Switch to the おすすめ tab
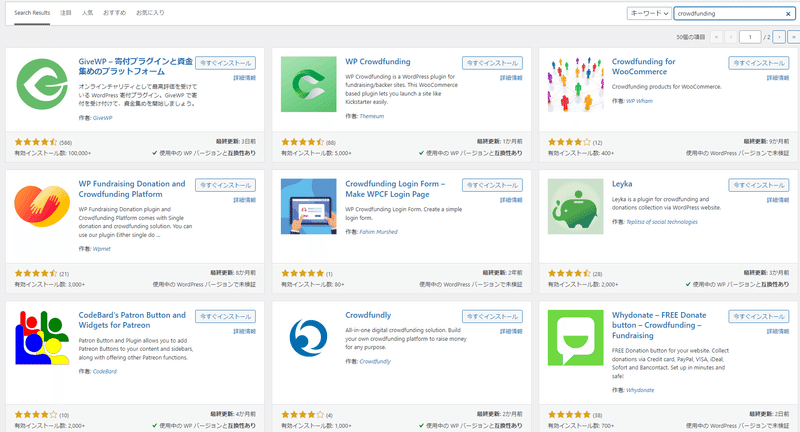The height and width of the screenshot is (432, 800). 114,13
